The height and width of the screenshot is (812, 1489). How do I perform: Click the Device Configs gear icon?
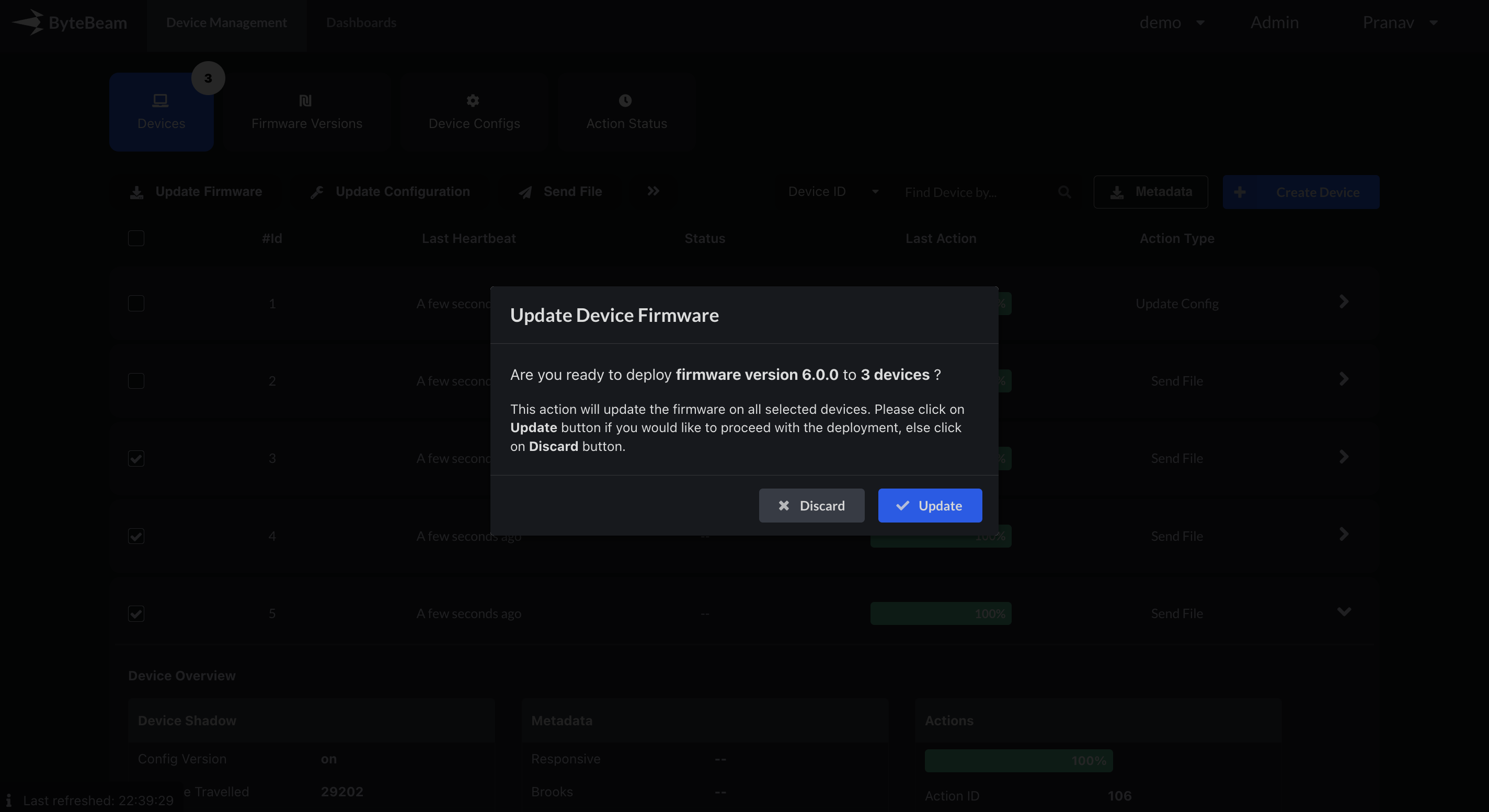coord(473,100)
